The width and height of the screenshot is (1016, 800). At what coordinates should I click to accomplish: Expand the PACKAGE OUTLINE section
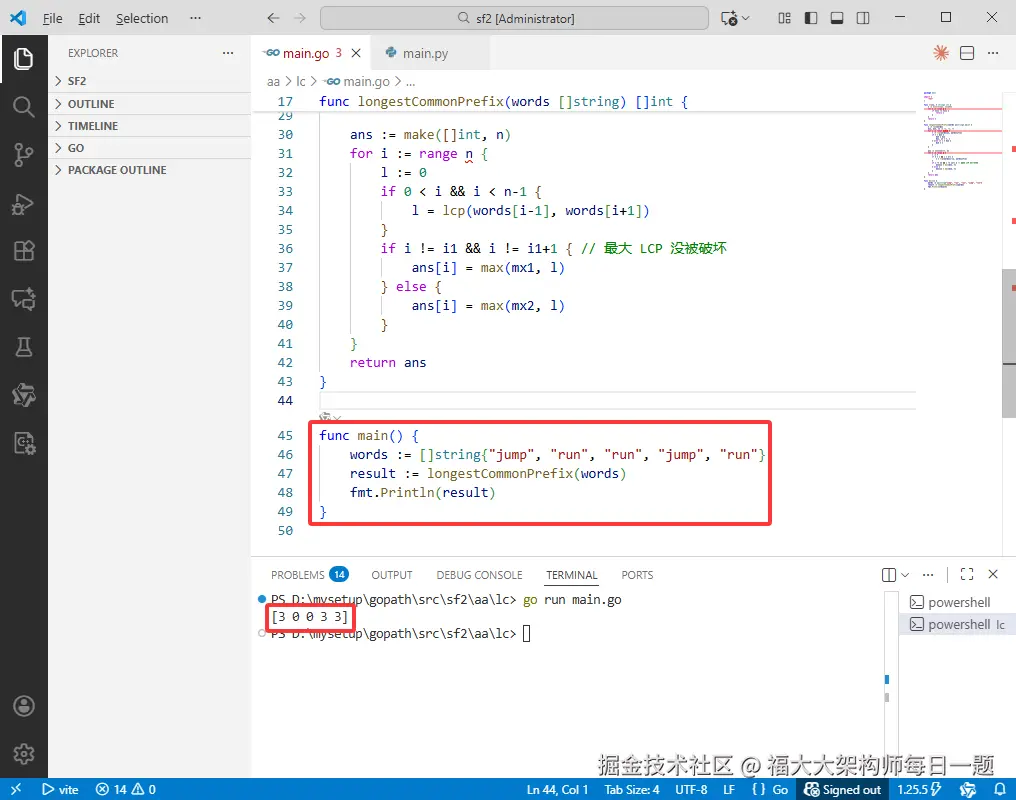tap(149, 170)
